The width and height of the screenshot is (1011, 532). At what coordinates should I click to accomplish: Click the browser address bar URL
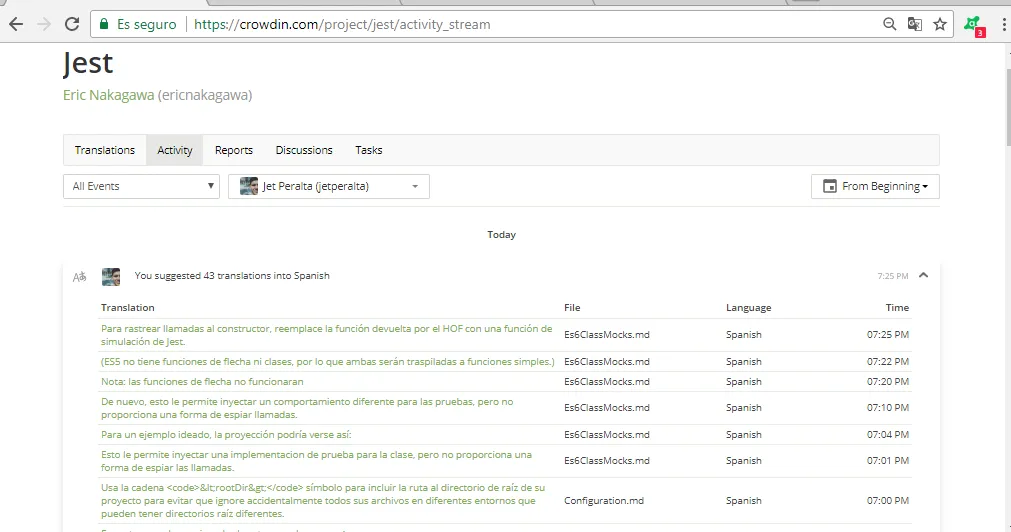click(342, 25)
